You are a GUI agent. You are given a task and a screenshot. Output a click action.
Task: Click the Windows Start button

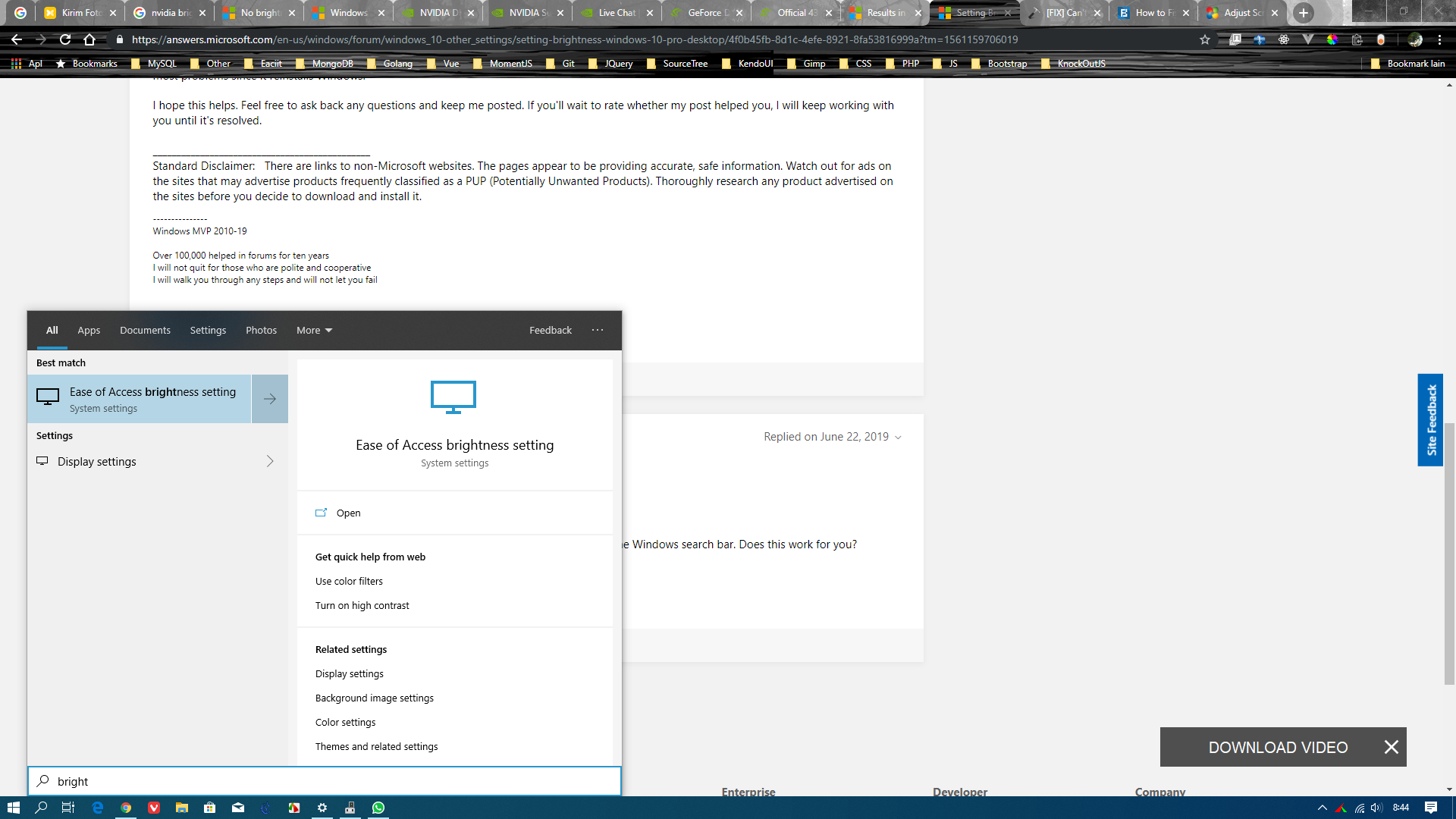click(x=13, y=808)
